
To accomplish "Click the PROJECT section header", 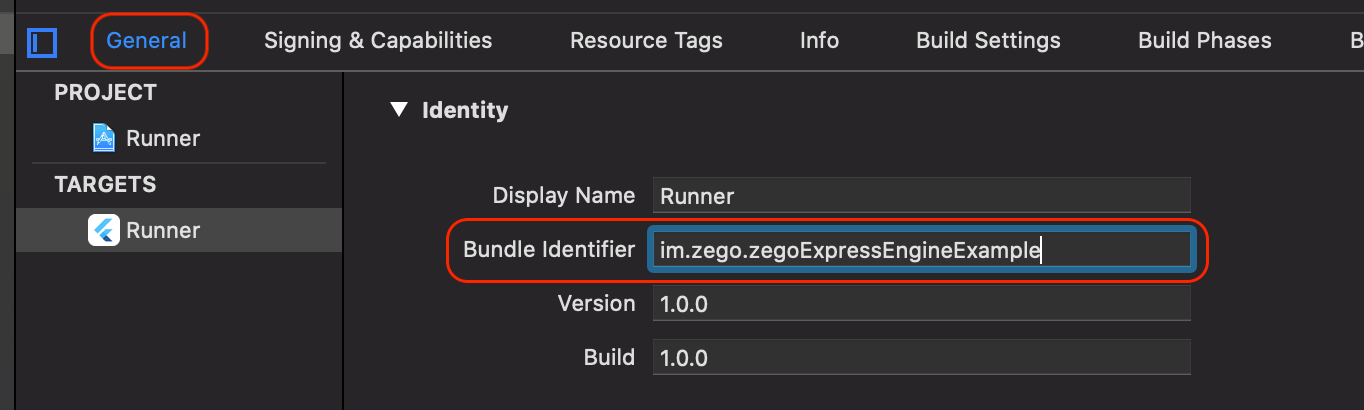I will tap(105, 92).
